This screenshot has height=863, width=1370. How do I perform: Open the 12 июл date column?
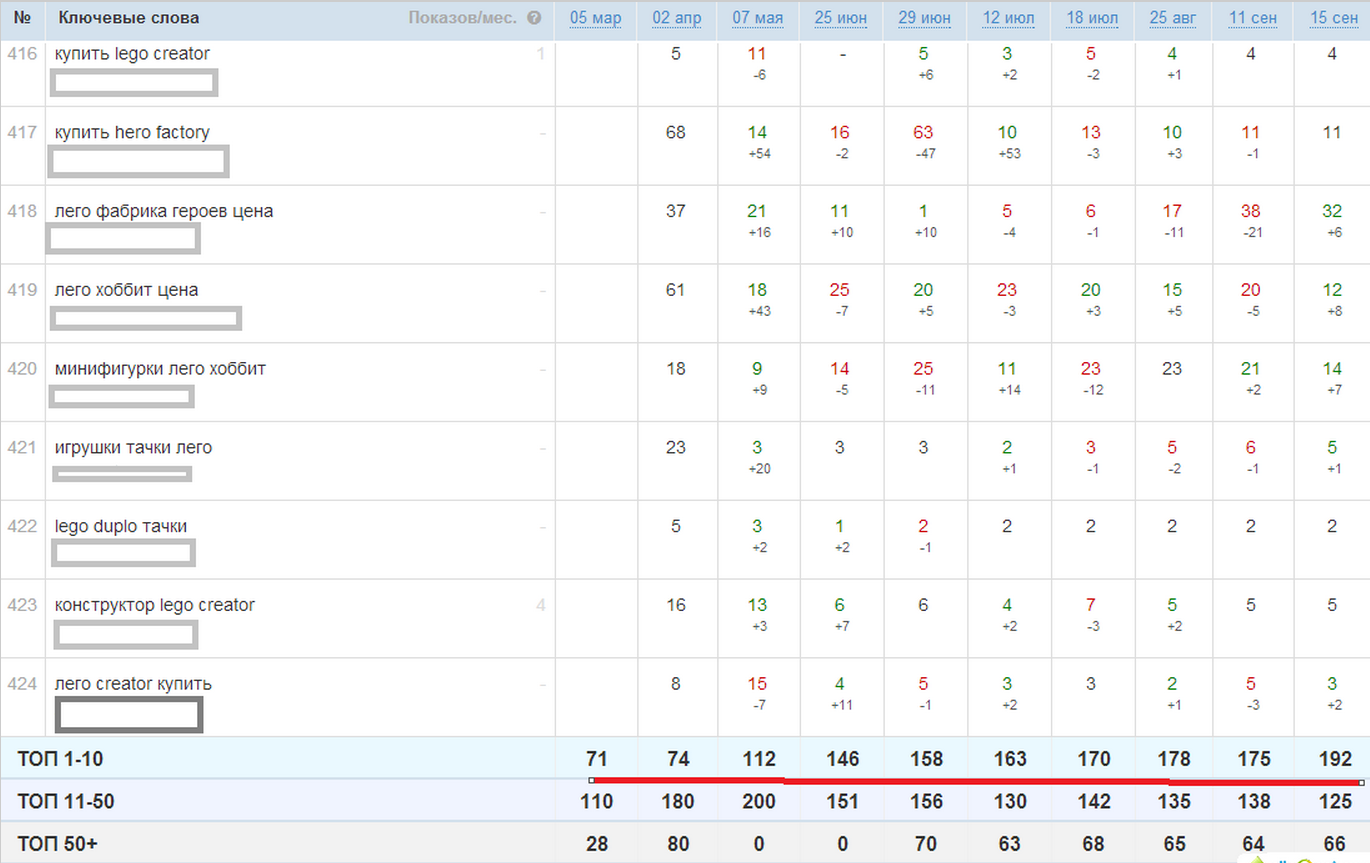(1009, 18)
